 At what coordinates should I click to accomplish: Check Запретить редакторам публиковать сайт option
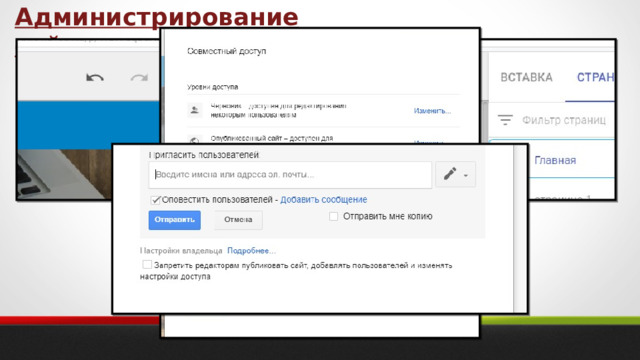147,264
